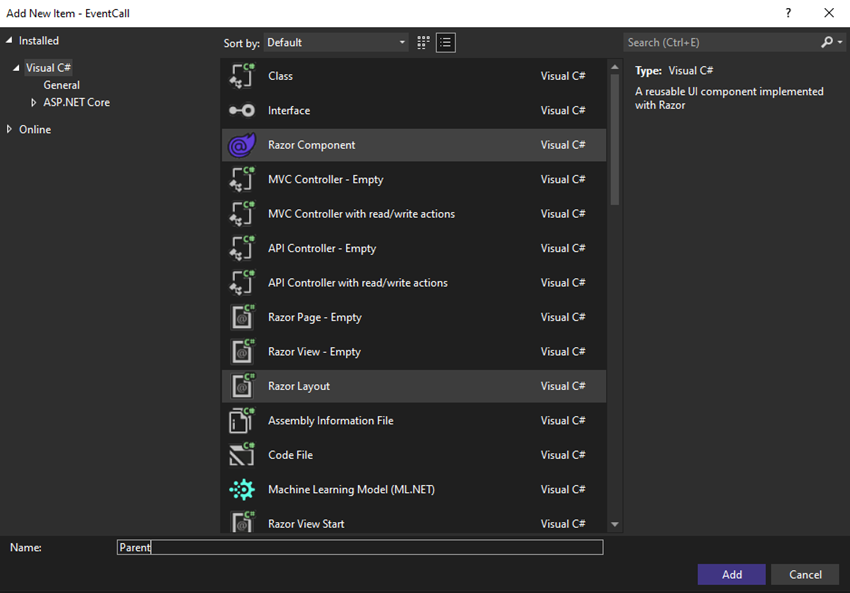Click the Razor Layout template icon
Image resolution: width=850 pixels, height=593 pixels.
[242, 386]
